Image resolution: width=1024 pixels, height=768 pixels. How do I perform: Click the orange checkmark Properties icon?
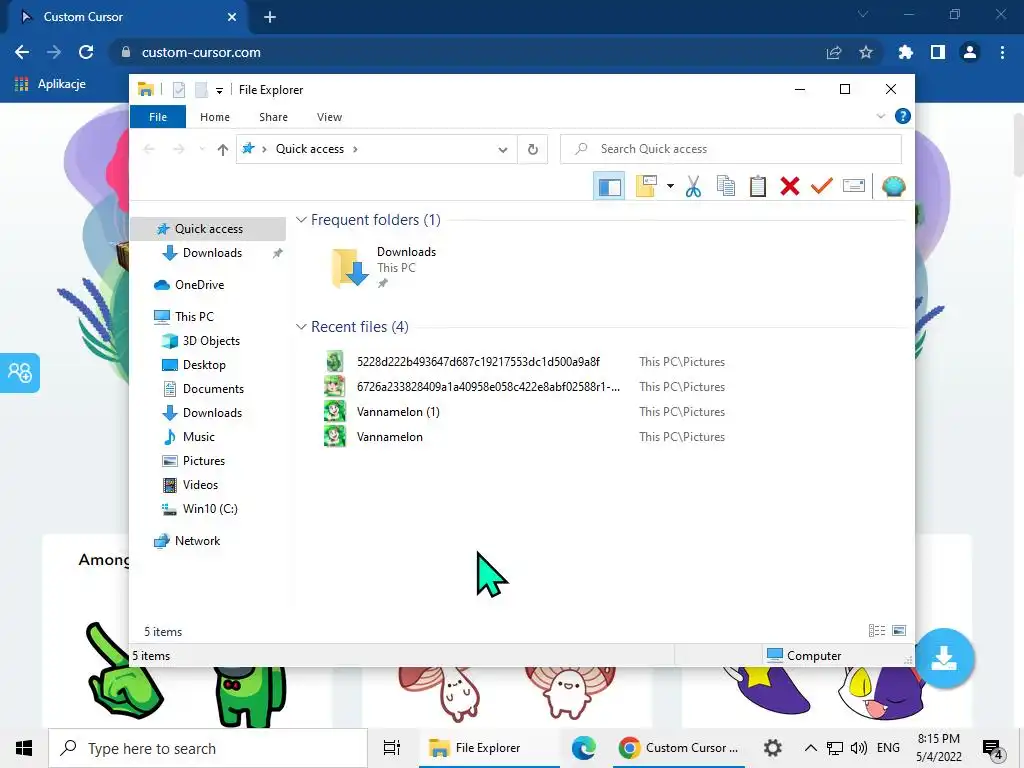pyautogui.click(x=822, y=187)
